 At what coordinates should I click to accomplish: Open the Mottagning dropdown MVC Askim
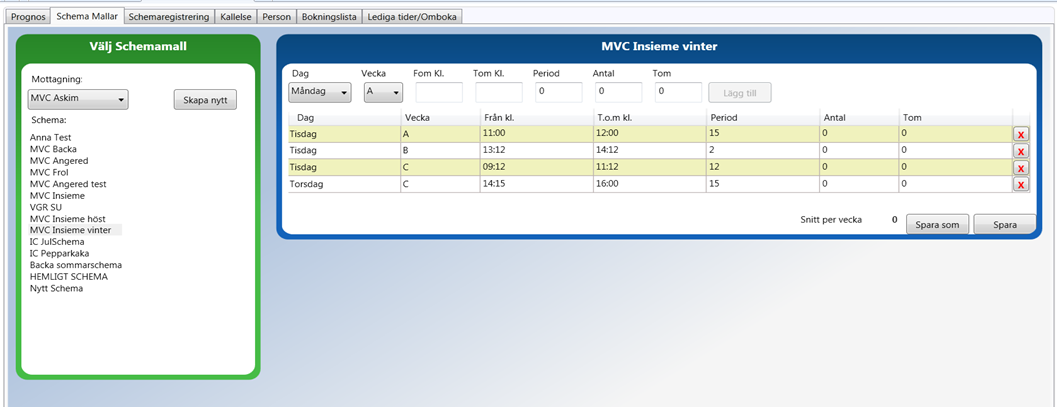click(78, 99)
